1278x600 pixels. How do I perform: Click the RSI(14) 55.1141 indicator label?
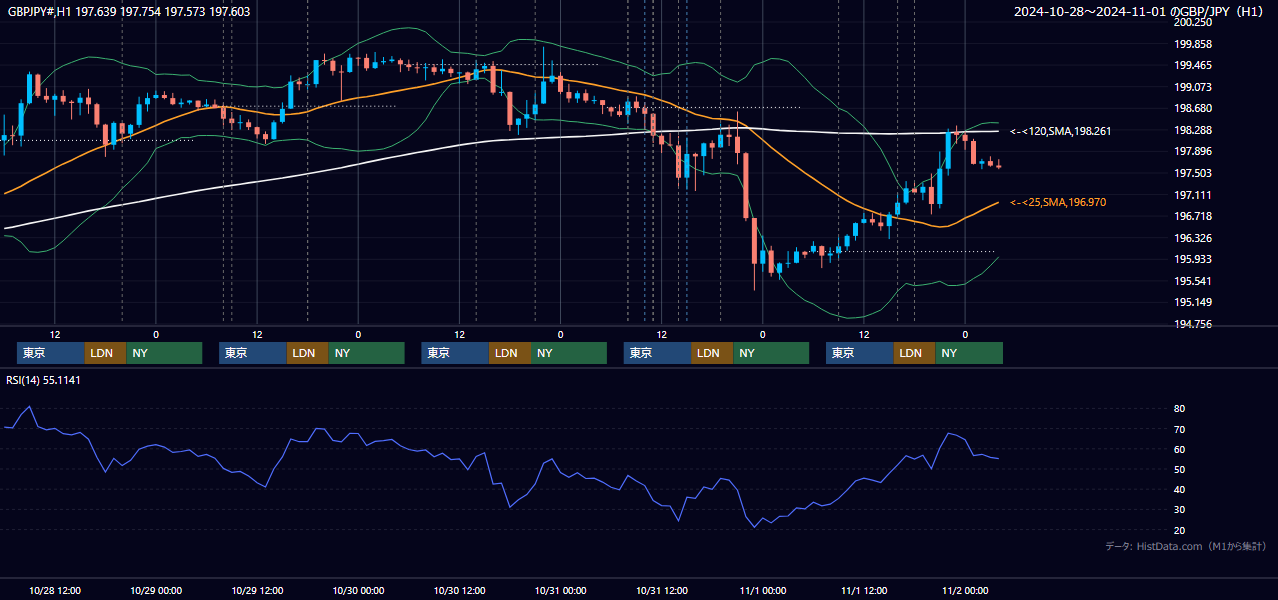[x=43, y=380]
